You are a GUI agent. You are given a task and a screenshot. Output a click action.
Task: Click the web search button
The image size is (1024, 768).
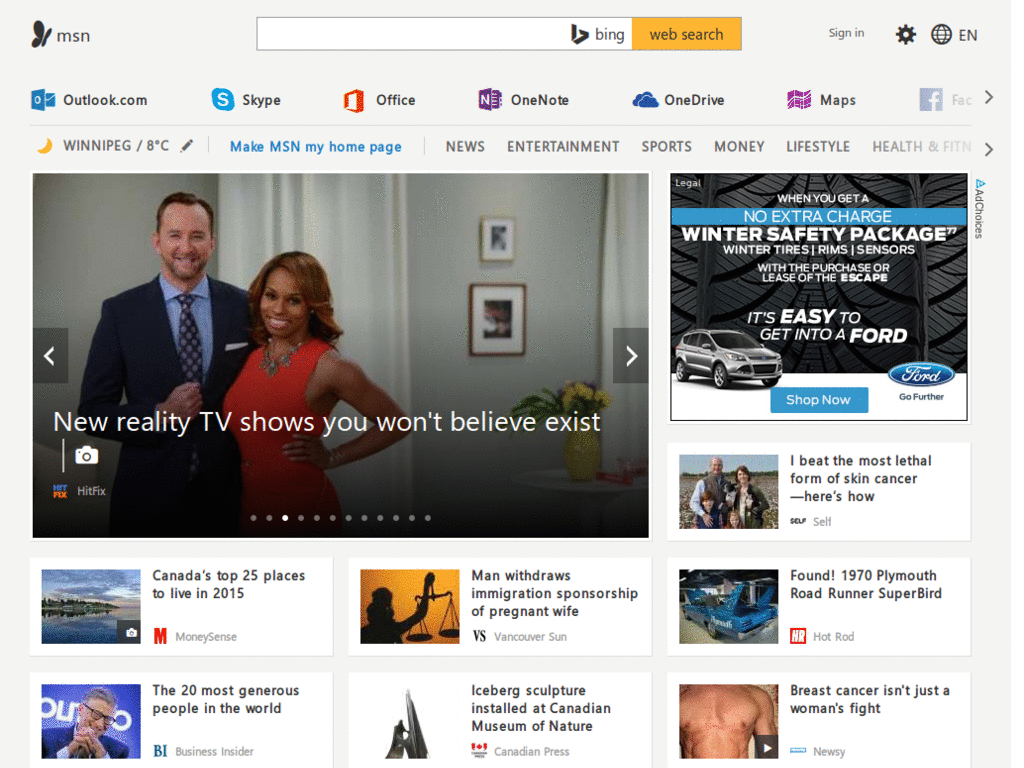click(x=687, y=33)
